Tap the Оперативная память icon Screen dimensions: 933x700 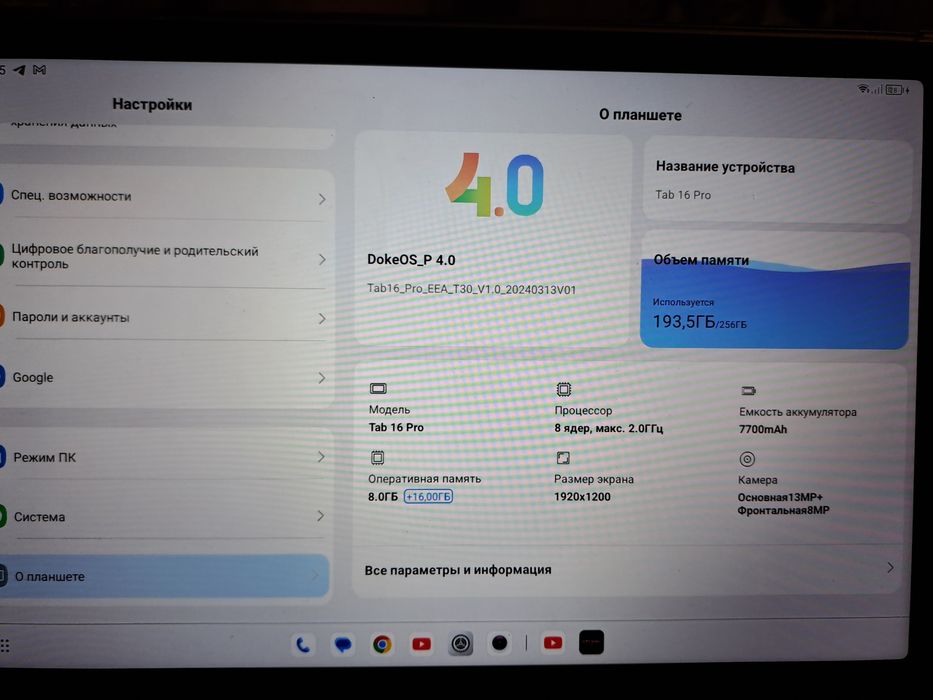377,458
